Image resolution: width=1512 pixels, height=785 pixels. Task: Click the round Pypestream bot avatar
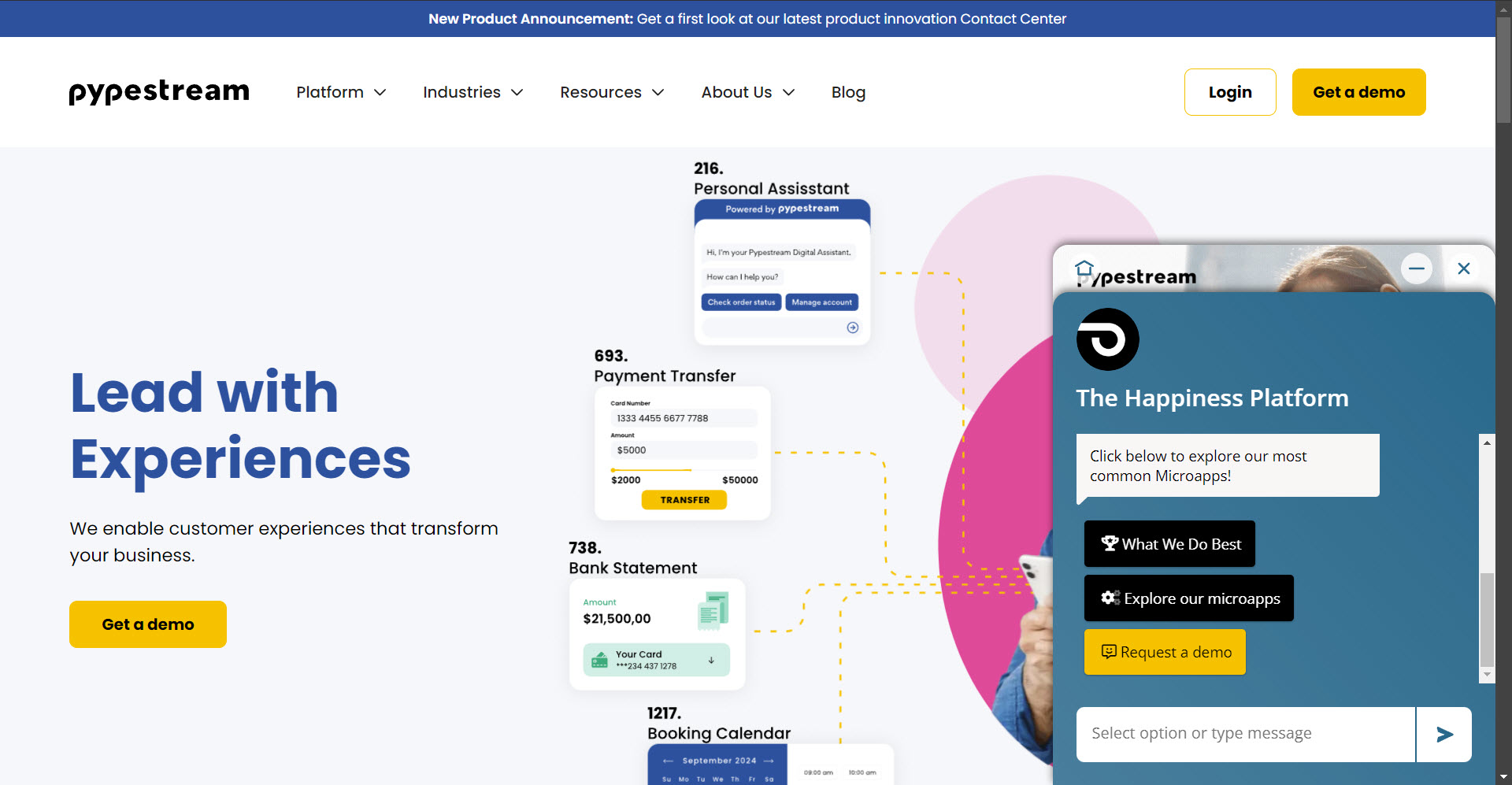(1107, 339)
